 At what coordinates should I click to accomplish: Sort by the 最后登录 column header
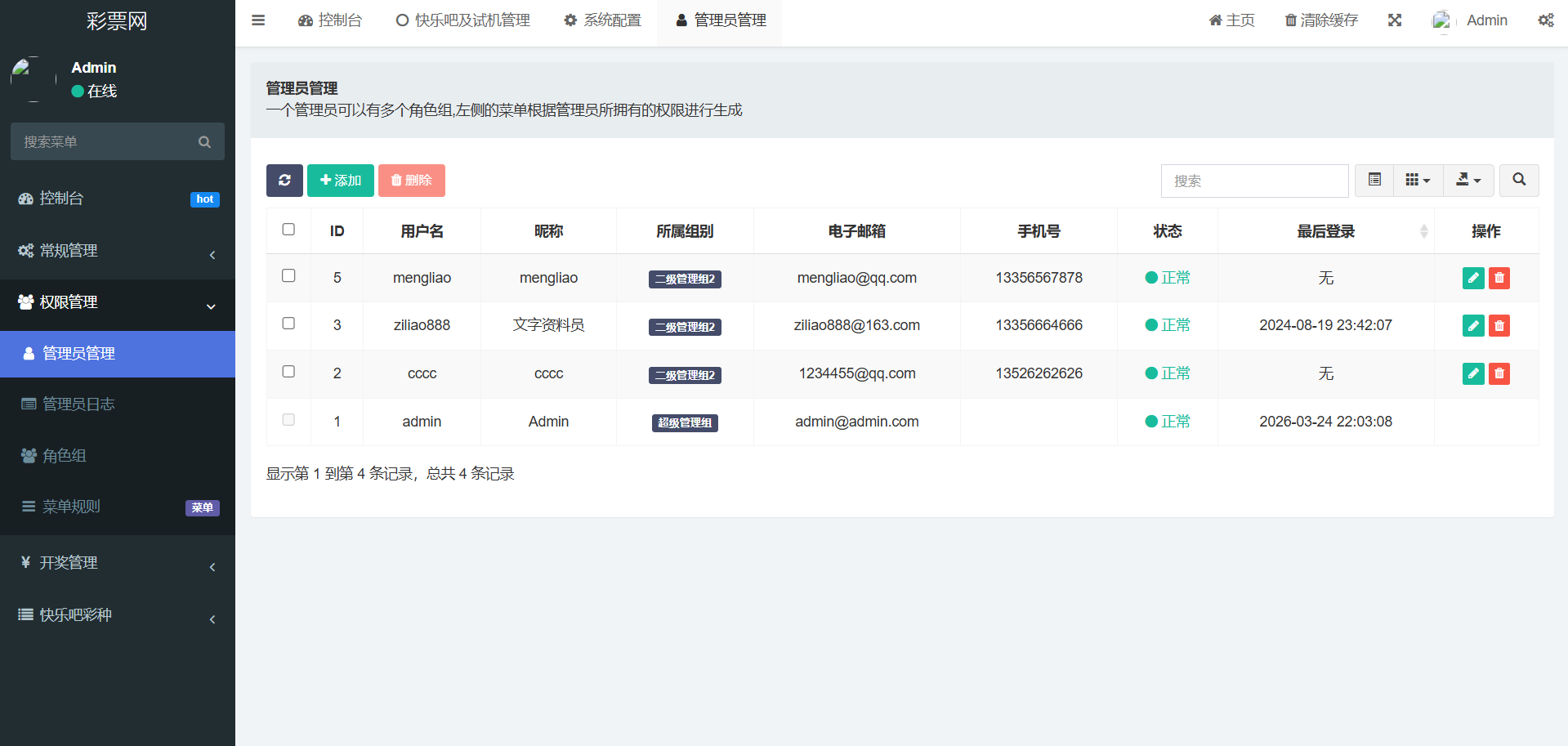point(1325,231)
